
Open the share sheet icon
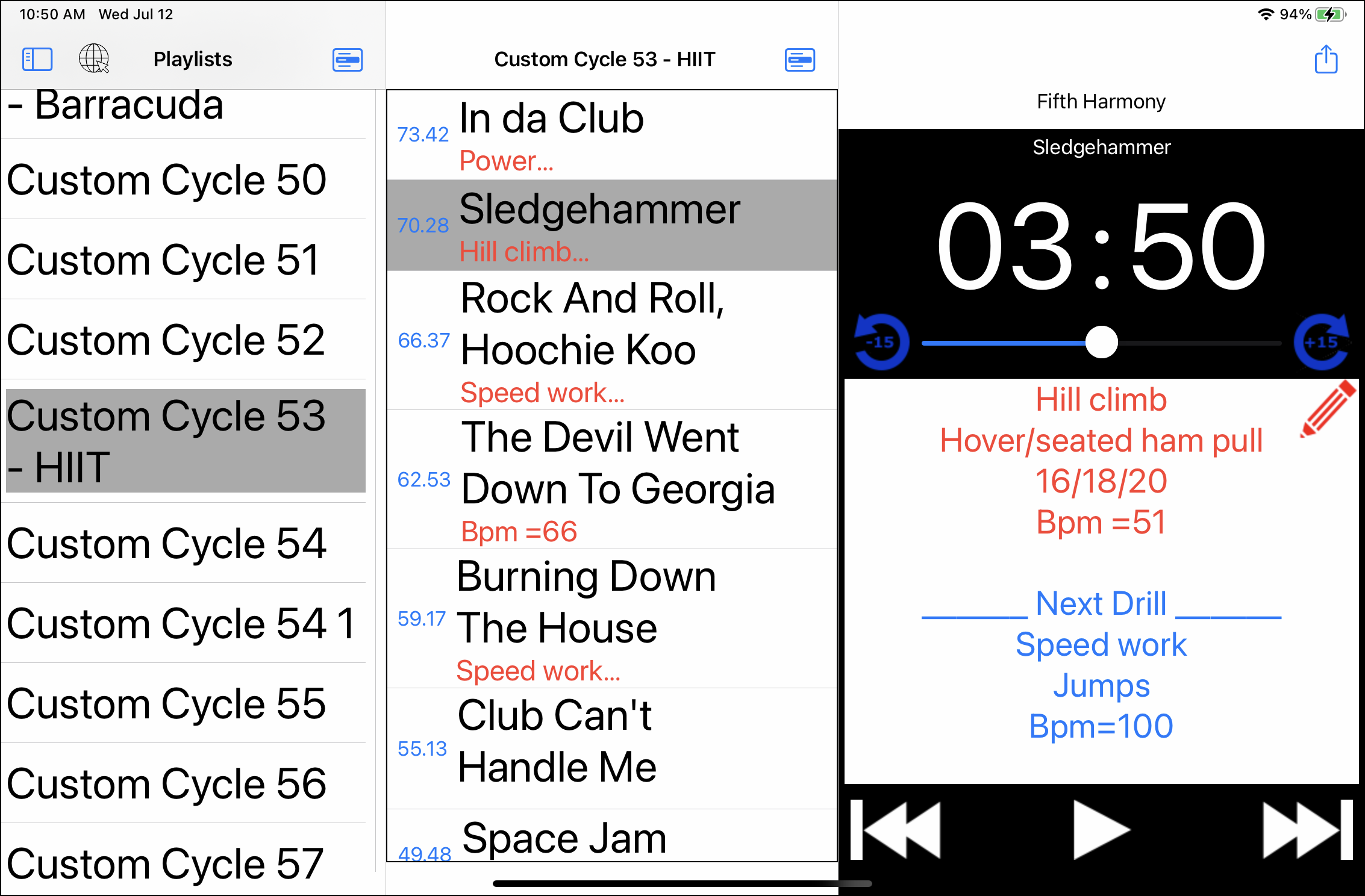(x=1326, y=59)
